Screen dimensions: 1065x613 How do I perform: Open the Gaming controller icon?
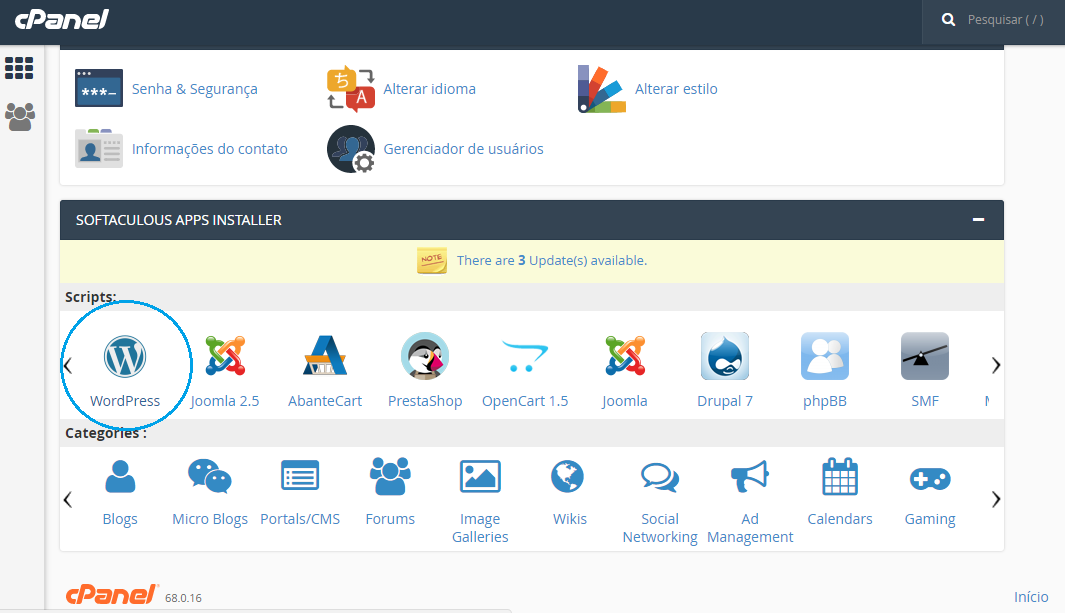[930, 479]
